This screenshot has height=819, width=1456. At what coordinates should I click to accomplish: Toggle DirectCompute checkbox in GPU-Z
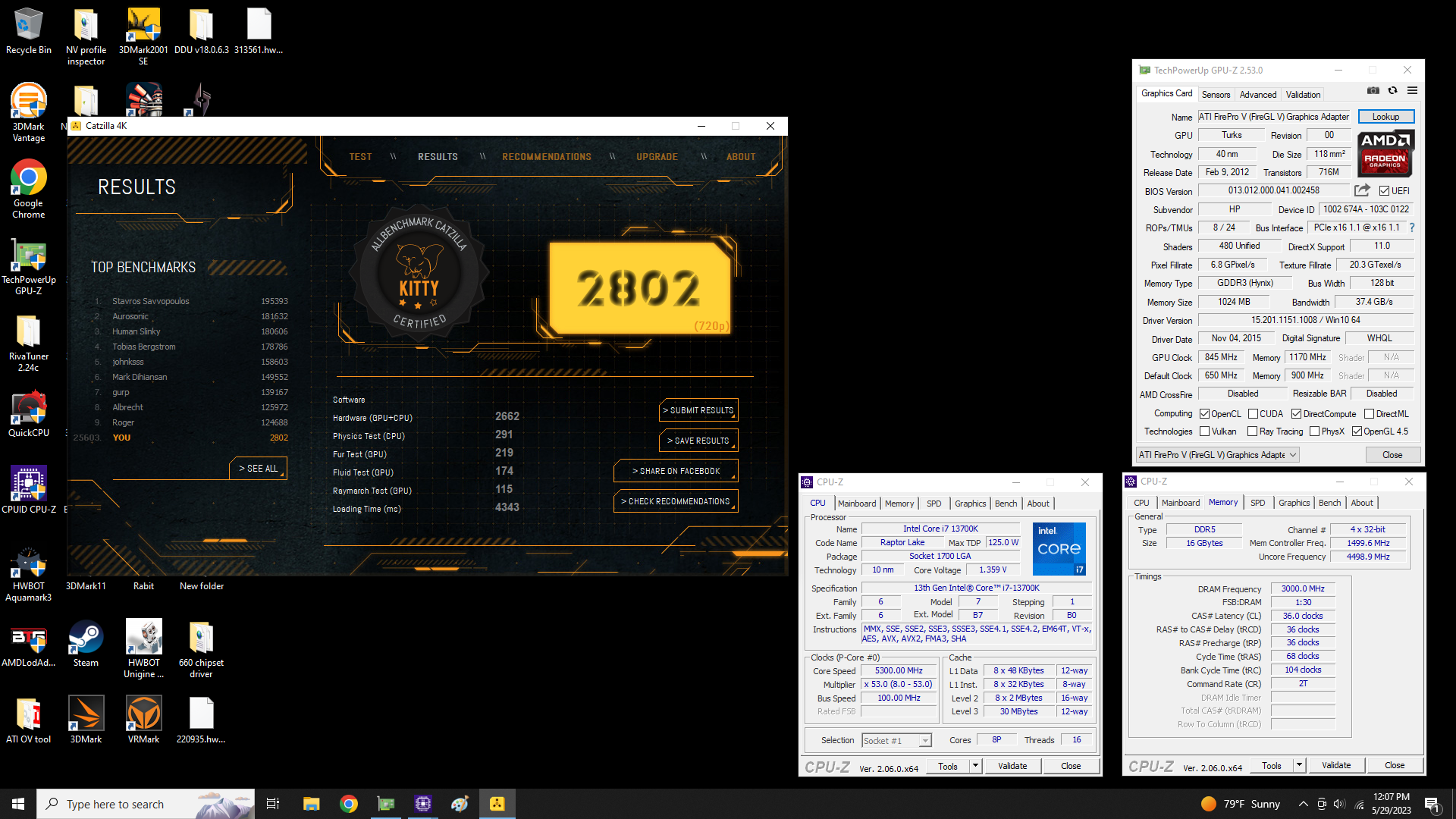(x=1296, y=414)
